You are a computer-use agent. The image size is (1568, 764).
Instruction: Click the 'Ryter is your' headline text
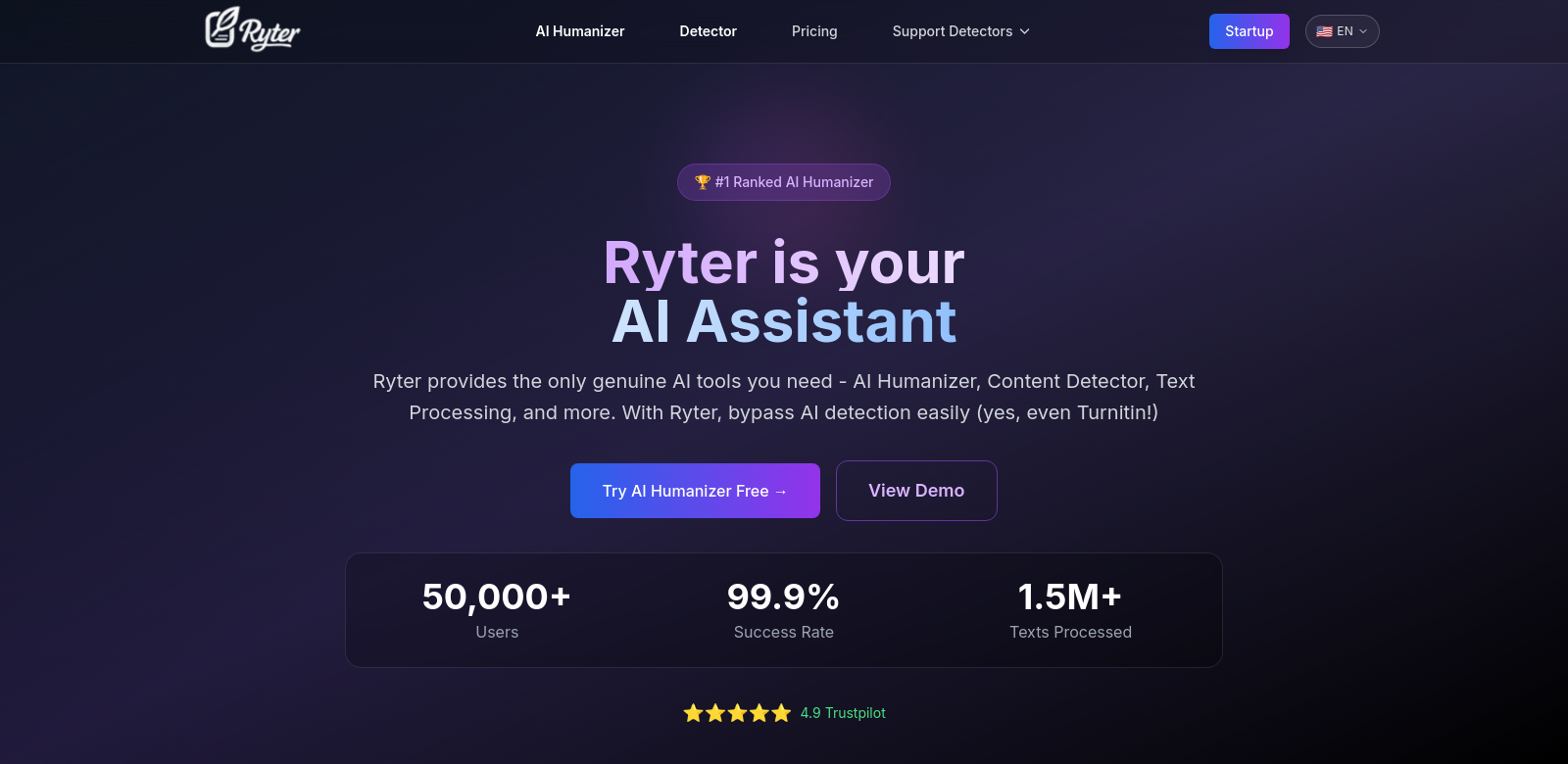(784, 263)
